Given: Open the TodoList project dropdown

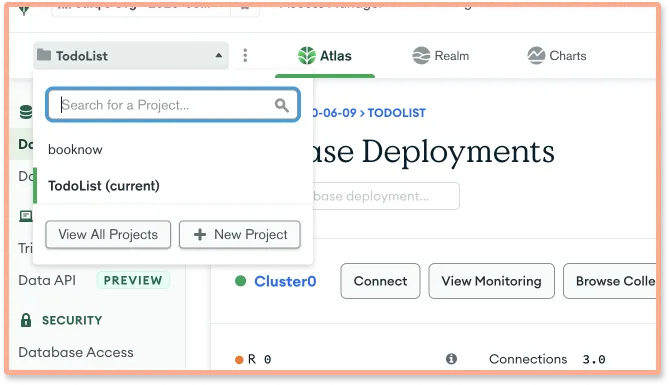Looking at the screenshot, I should [131, 55].
